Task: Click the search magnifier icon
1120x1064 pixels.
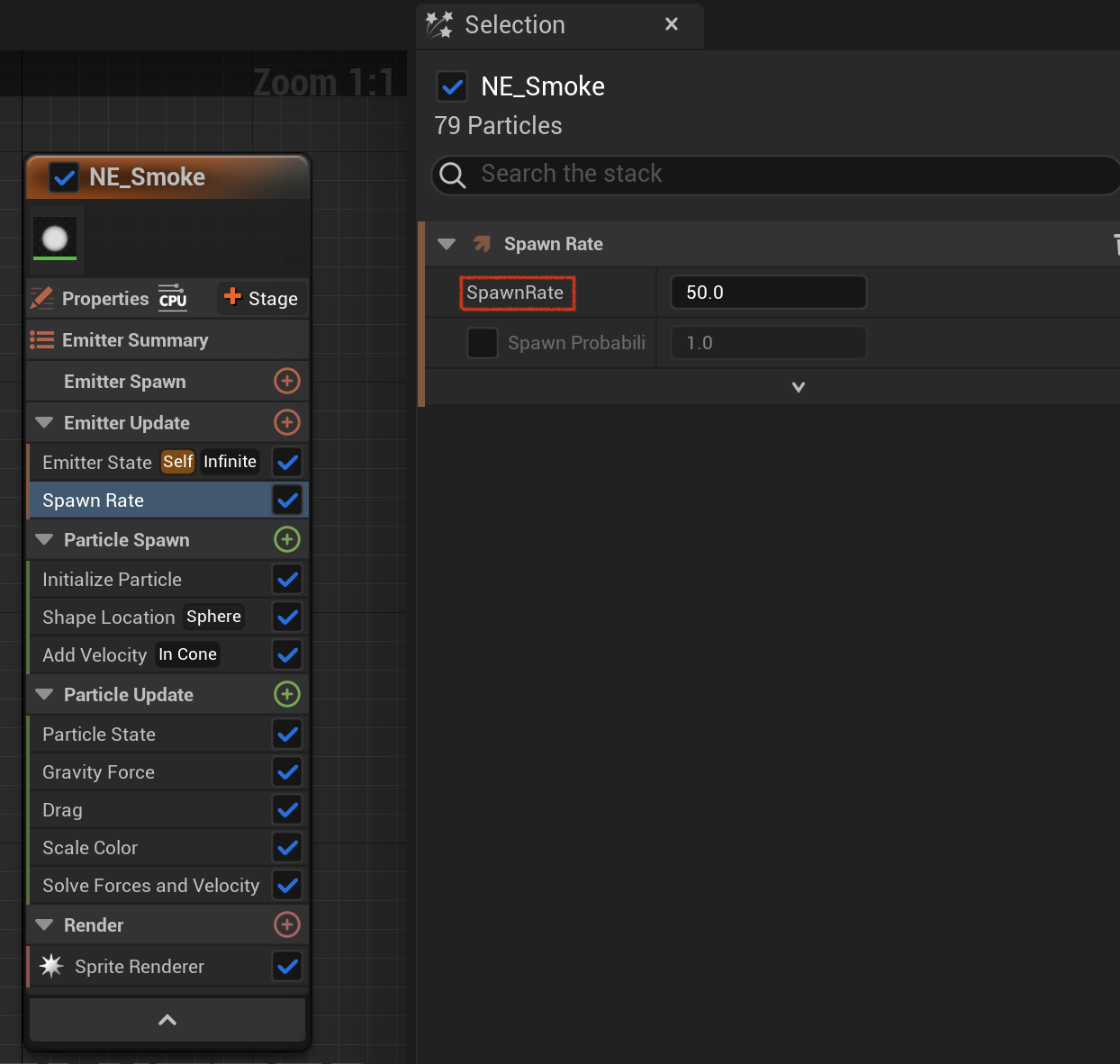Action: 453,175
